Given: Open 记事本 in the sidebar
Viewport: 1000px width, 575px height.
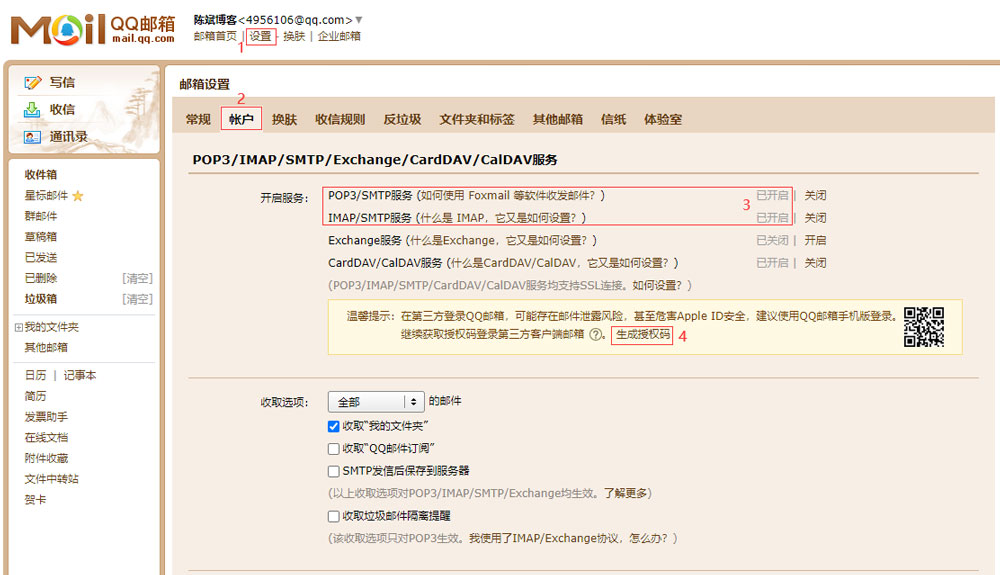Looking at the screenshot, I should coord(80,375).
